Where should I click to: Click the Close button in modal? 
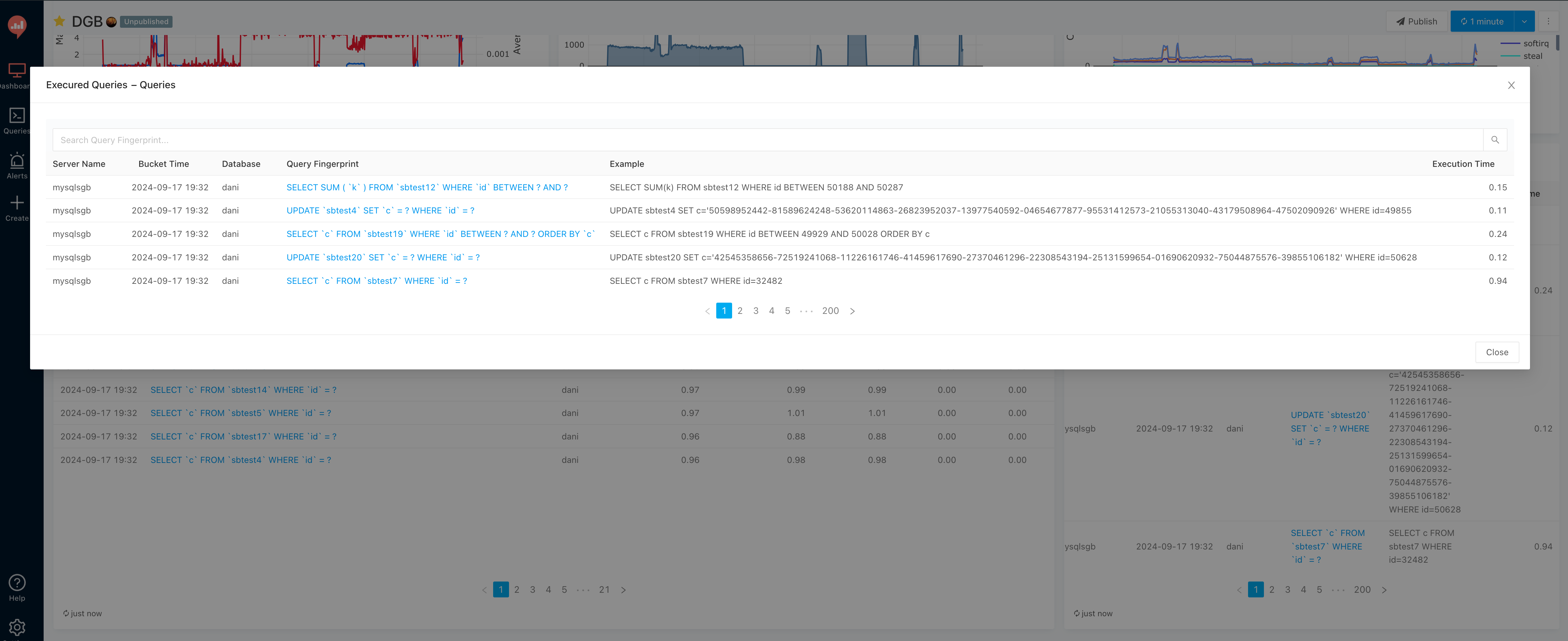pos(1497,353)
